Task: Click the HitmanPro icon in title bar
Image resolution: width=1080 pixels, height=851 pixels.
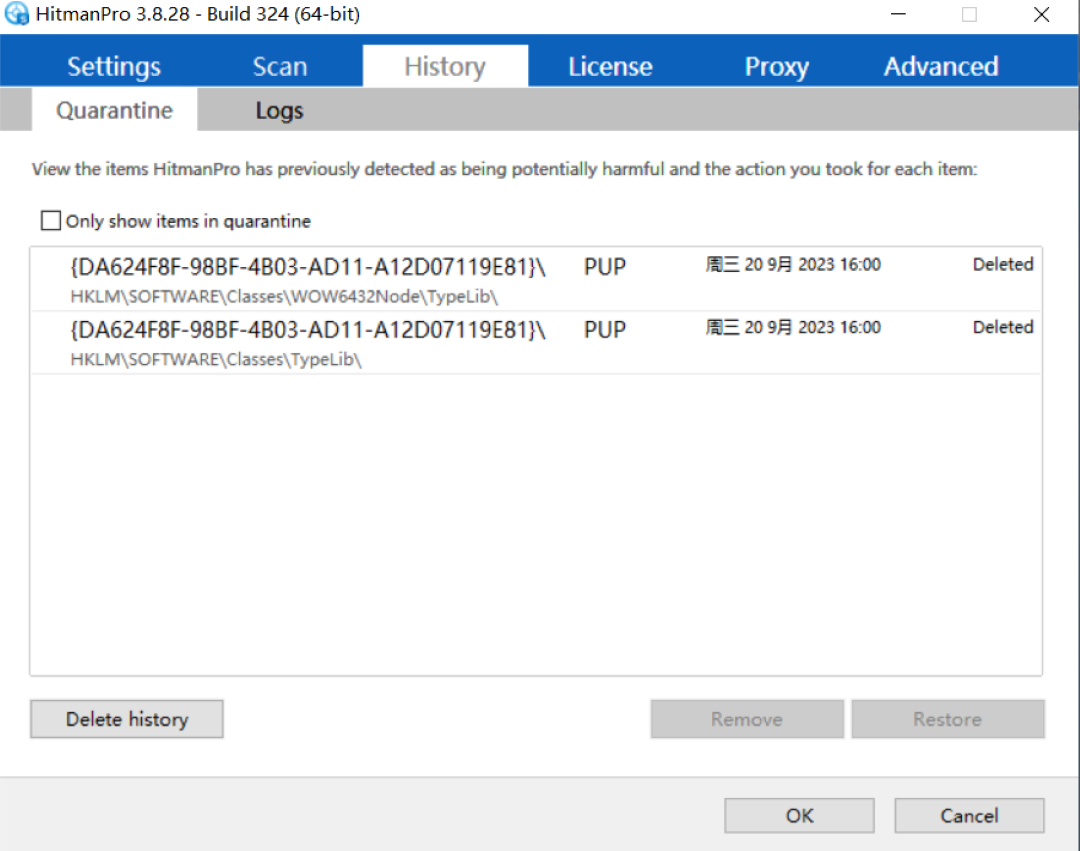Action: click(x=17, y=15)
